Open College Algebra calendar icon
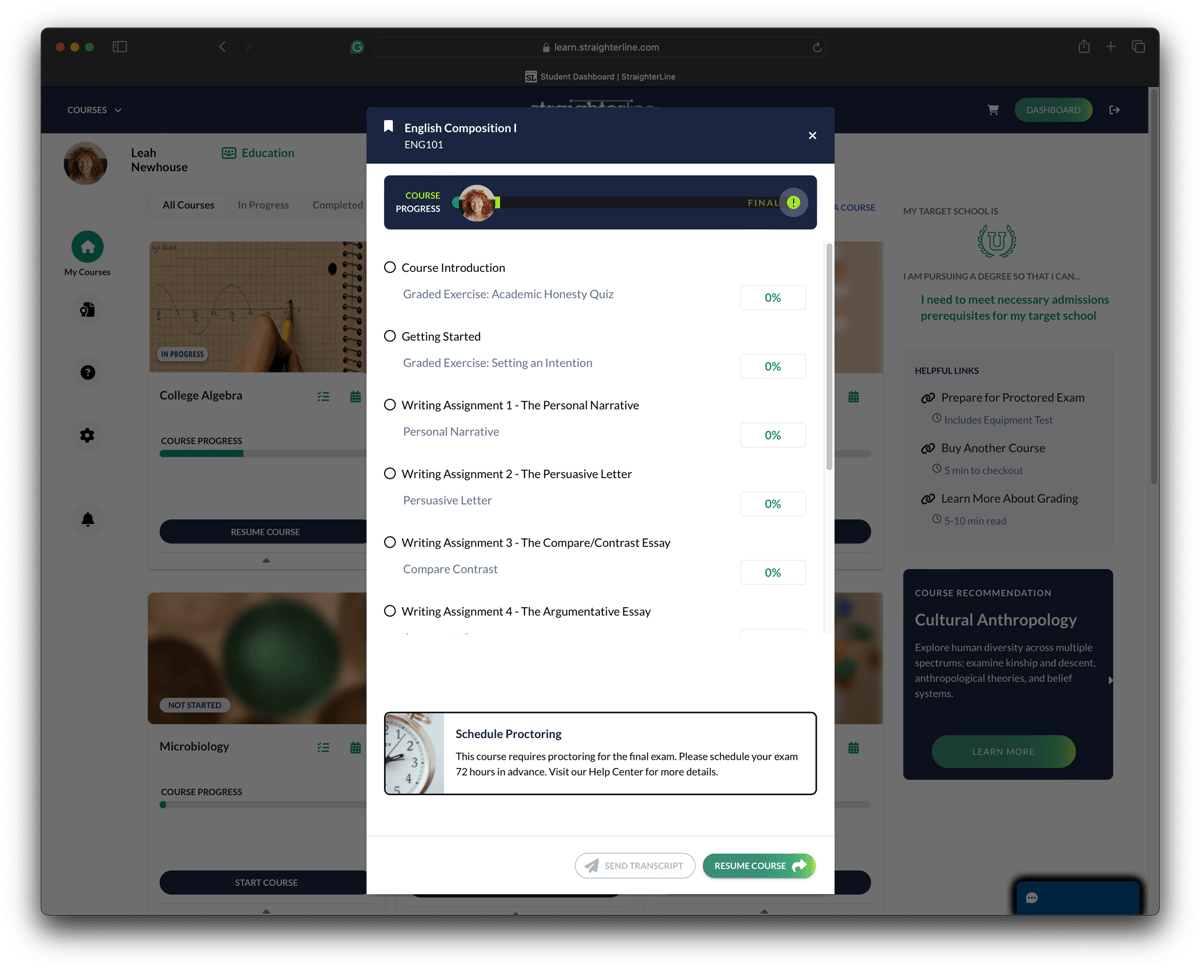 click(355, 397)
